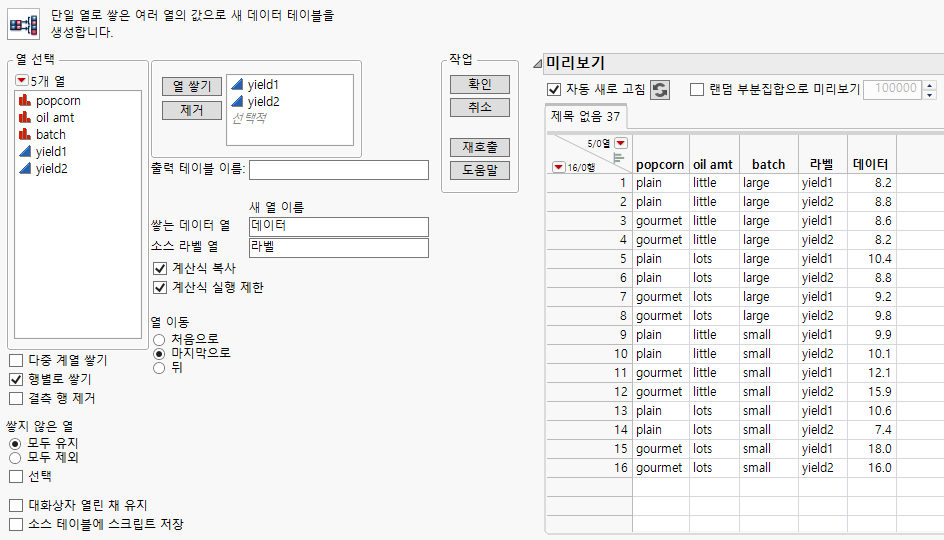This screenshot has width=944, height=540.
Task: Click the popcorn column header in preview
Action: [660, 164]
